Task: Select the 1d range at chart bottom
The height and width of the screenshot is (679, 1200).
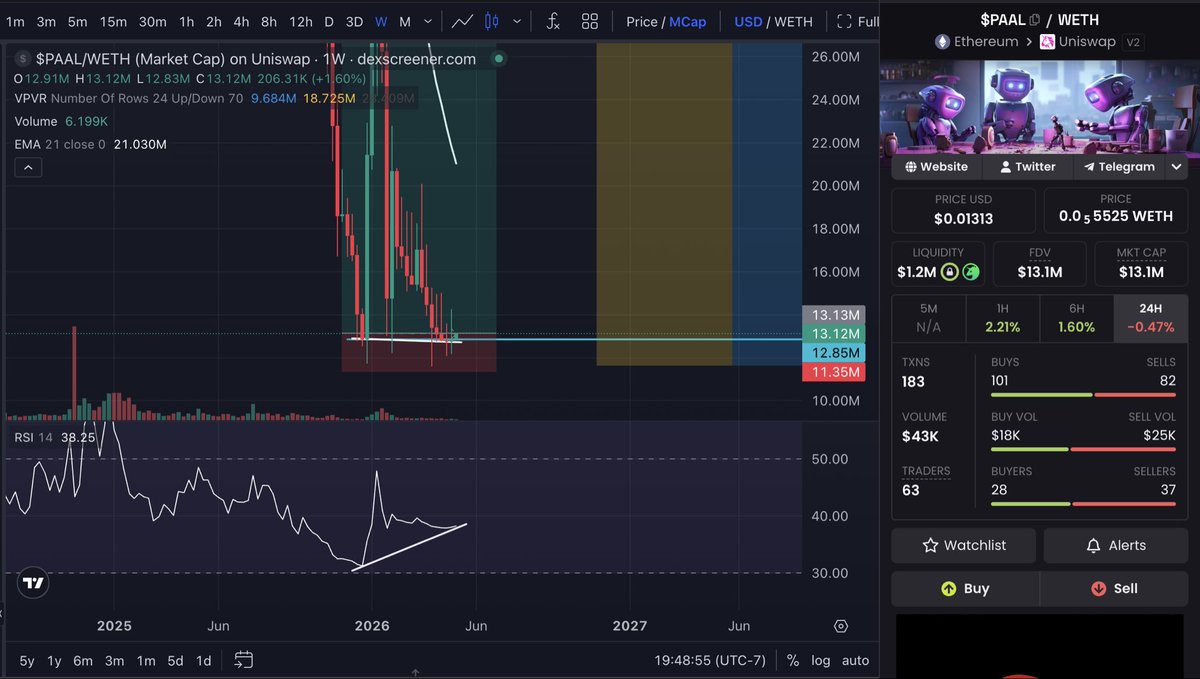Action: click(x=203, y=660)
